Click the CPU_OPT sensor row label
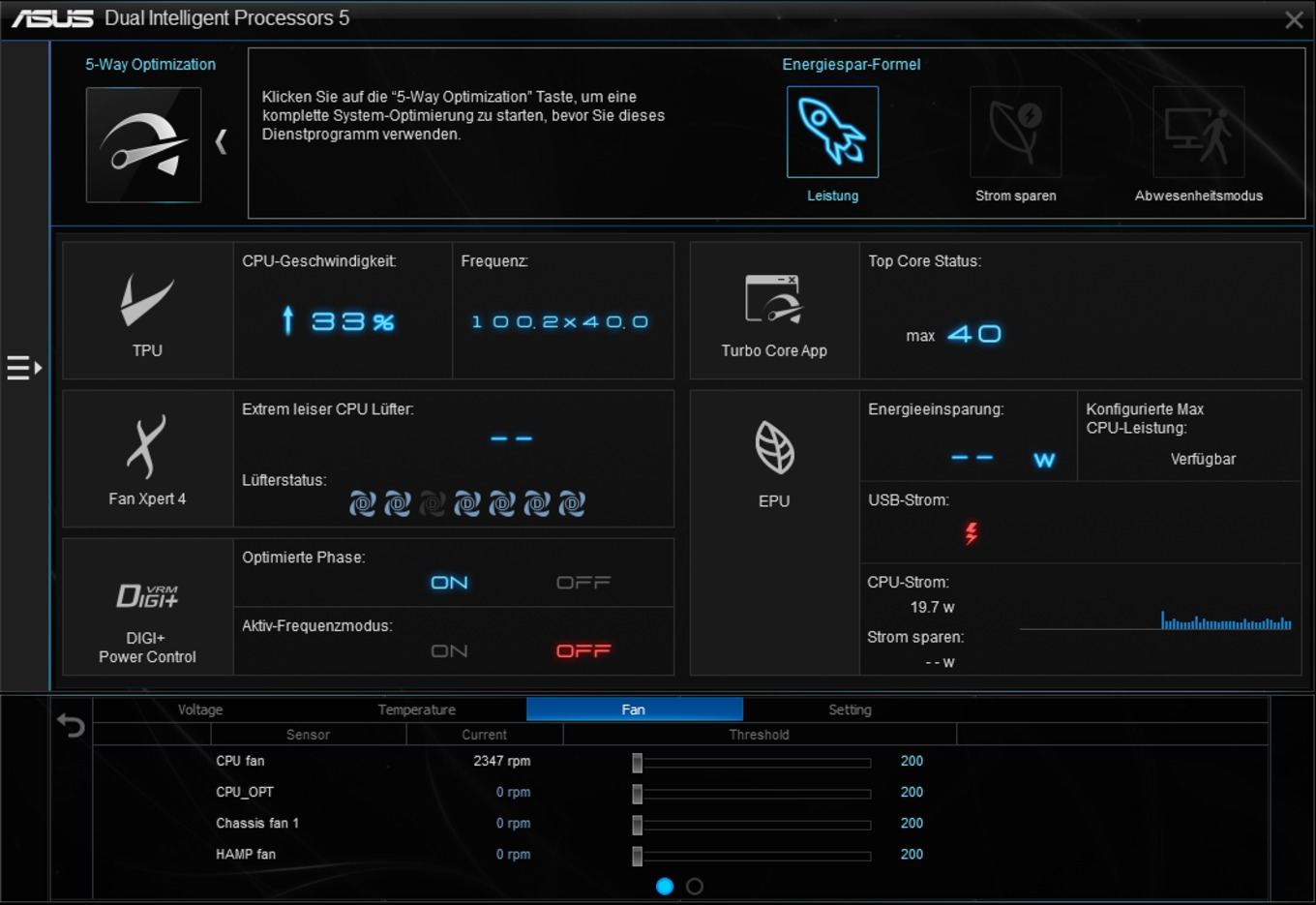 coord(245,792)
